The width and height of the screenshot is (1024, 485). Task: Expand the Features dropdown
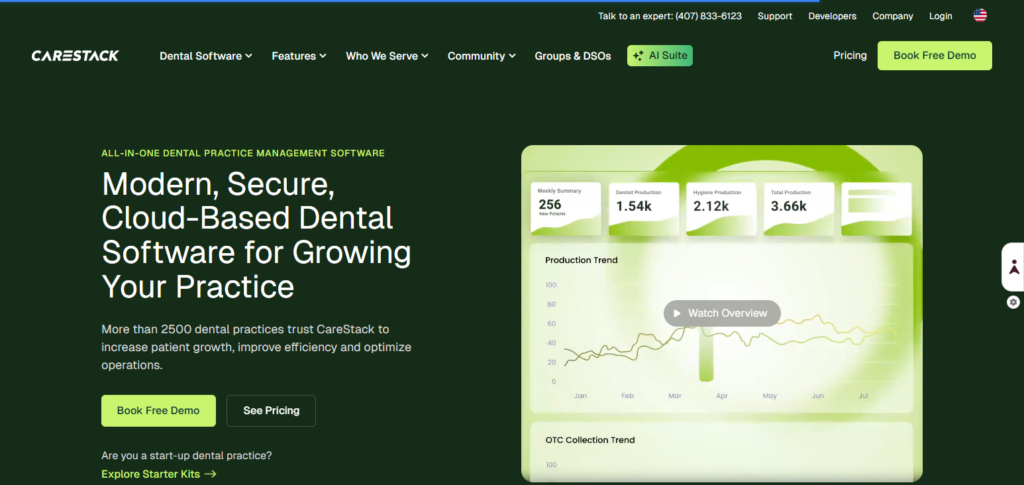[299, 56]
